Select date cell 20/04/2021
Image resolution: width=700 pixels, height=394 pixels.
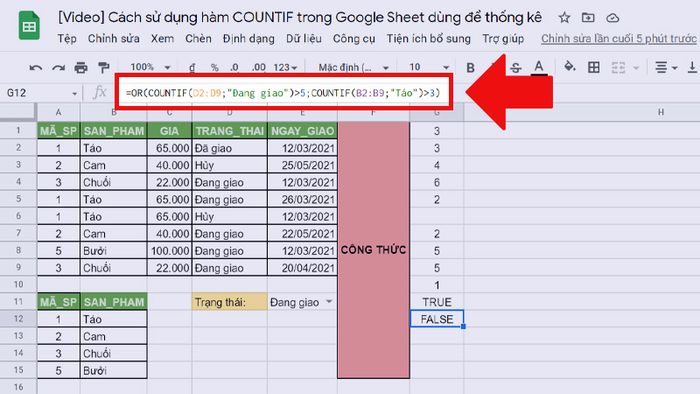click(x=302, y=268)
